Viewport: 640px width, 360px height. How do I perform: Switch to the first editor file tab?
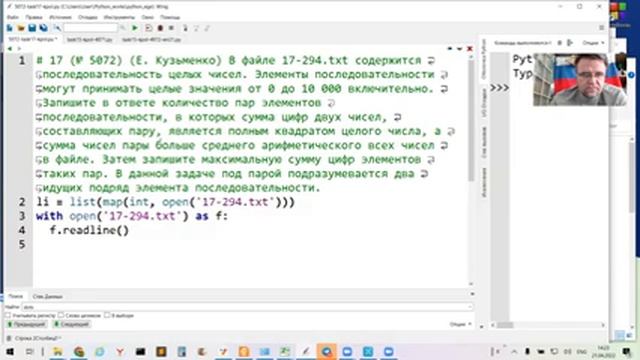[33, 39]
